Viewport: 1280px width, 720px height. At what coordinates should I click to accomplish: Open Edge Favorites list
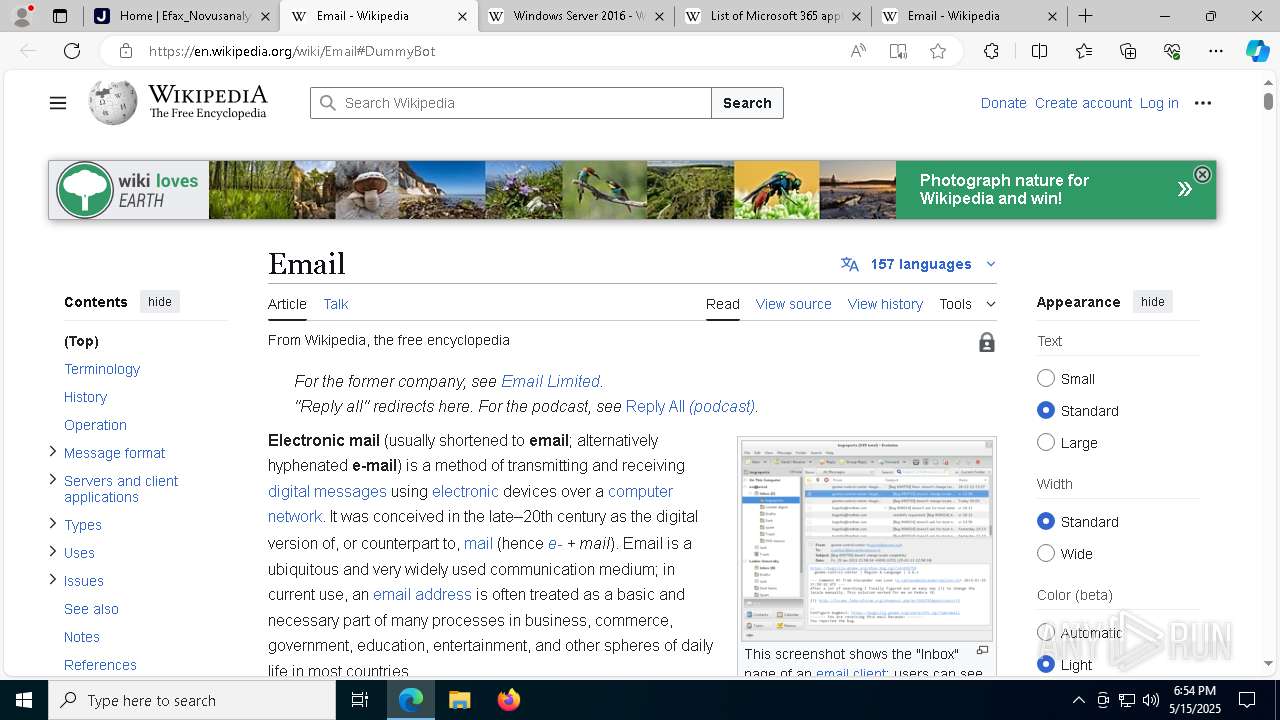(x=1084, y=51)
